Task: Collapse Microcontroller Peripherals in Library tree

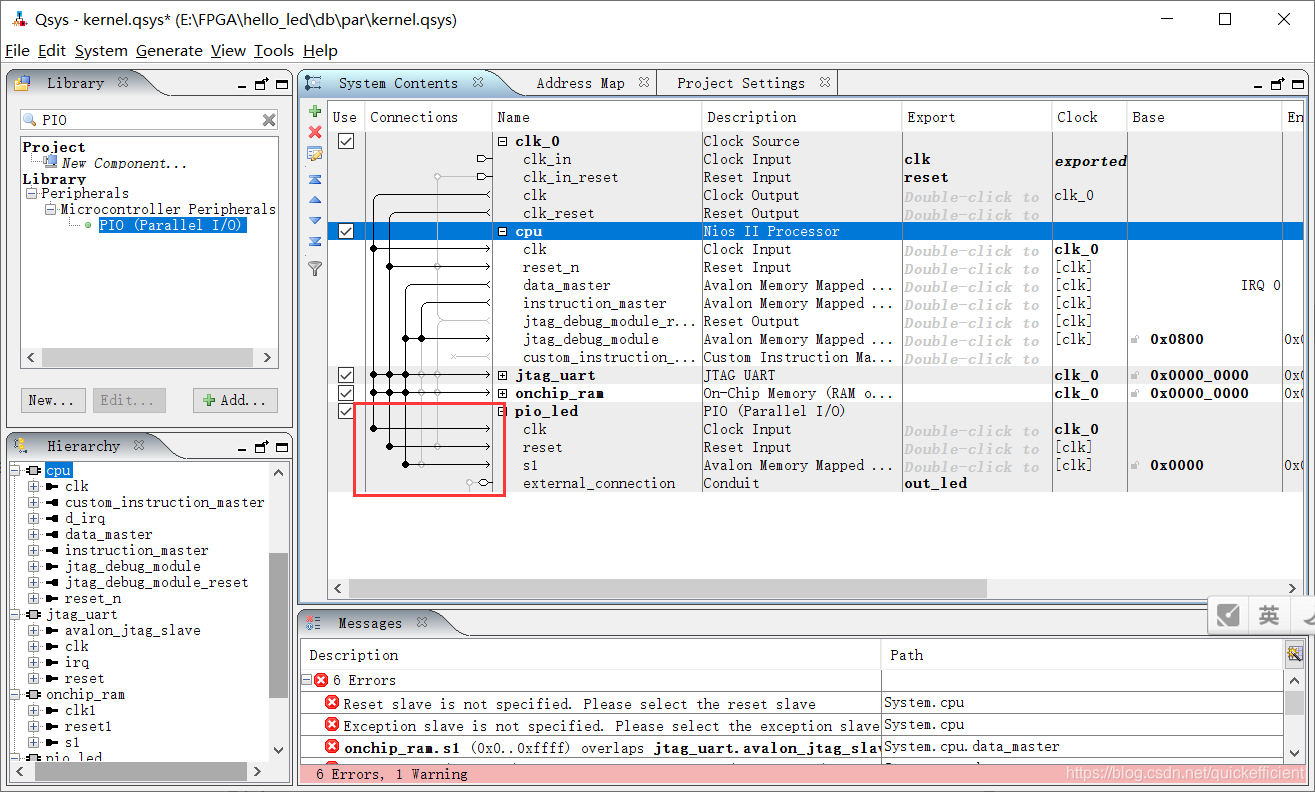Action: point(51,209)
